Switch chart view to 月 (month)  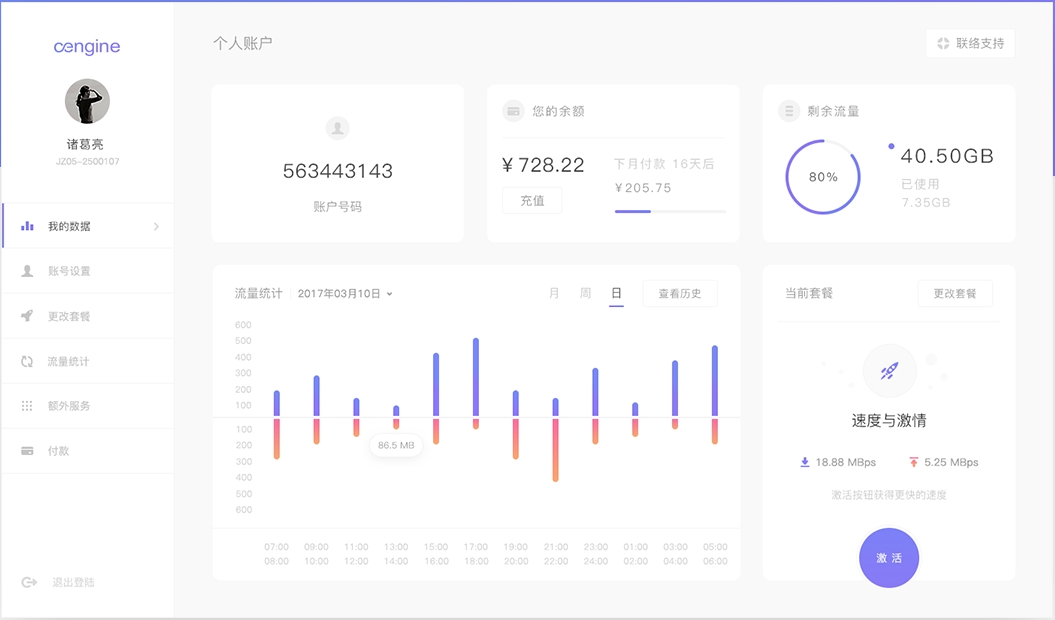[555, 293]
